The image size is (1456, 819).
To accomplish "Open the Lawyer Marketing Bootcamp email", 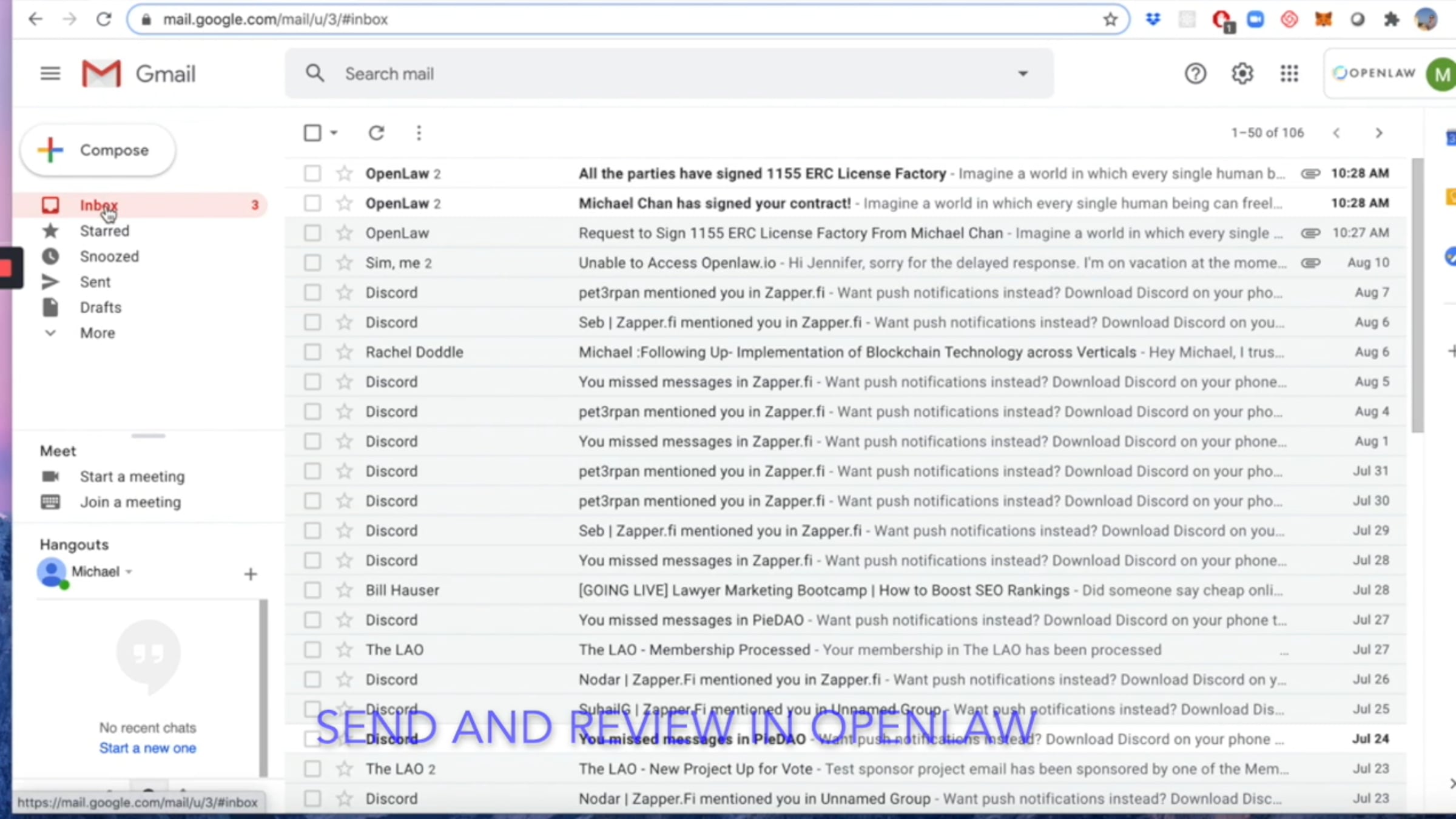I will coord(846,590).
